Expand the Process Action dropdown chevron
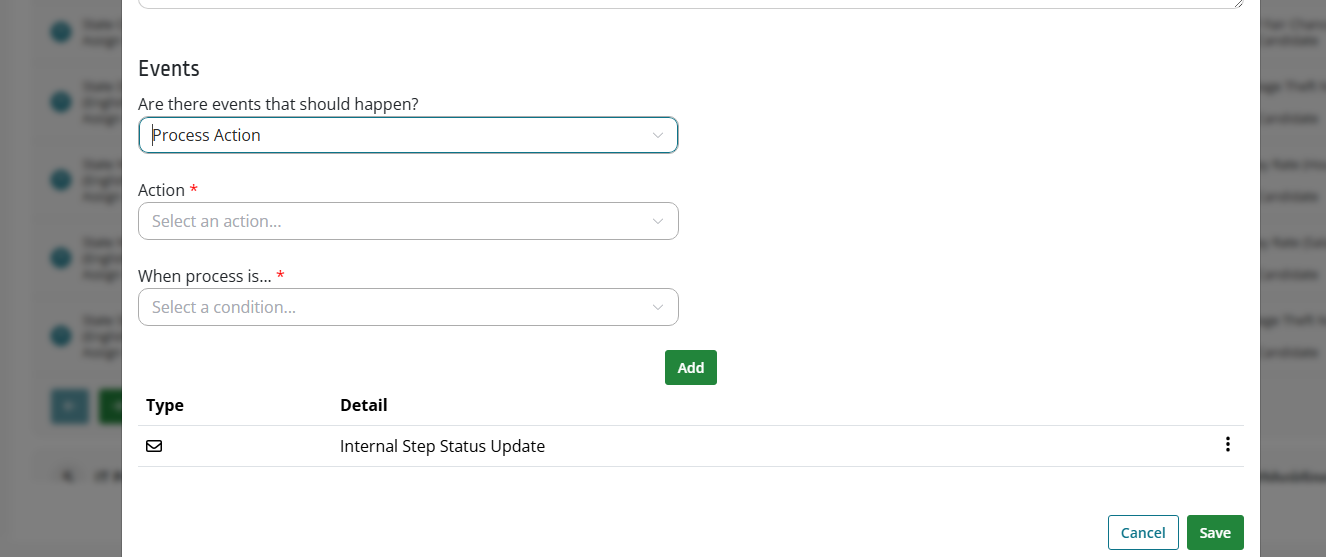Screen dimensions: 1326x557 pyautogui.click(x=657, y=135)
